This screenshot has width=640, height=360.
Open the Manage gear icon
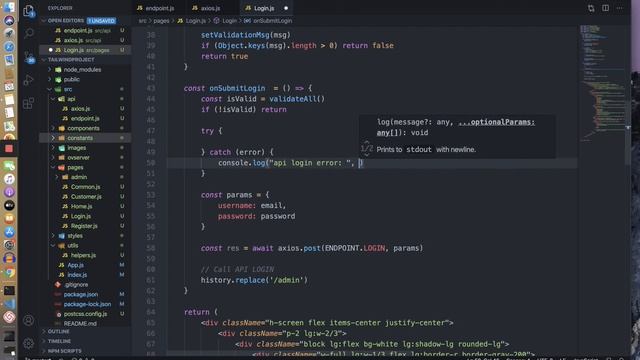point(29,343)
